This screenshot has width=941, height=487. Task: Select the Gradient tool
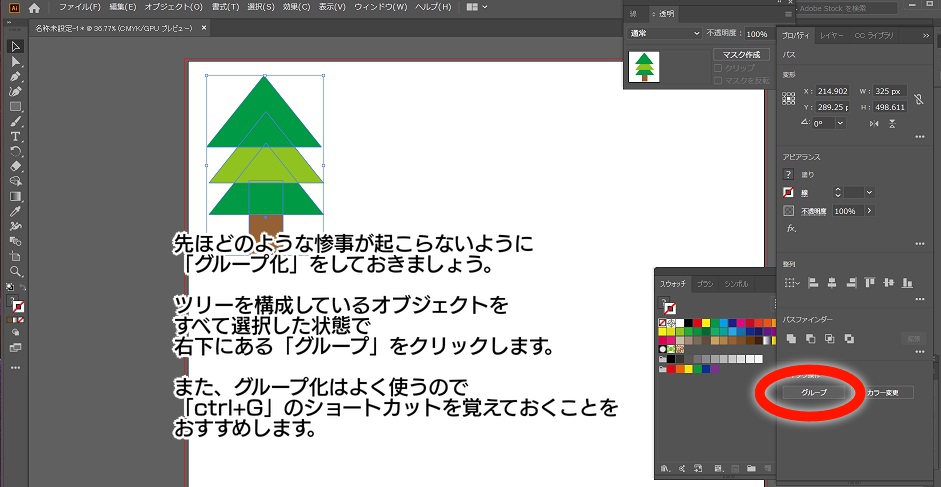16,196
